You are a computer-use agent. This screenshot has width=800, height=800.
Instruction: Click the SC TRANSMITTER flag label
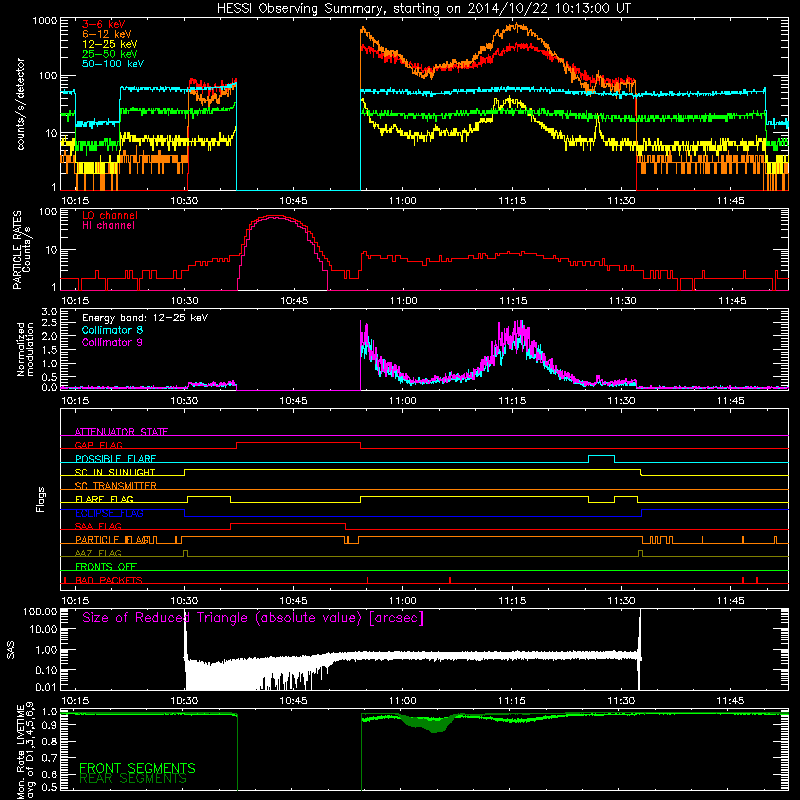pyautogui.click(x=115, y=486)
